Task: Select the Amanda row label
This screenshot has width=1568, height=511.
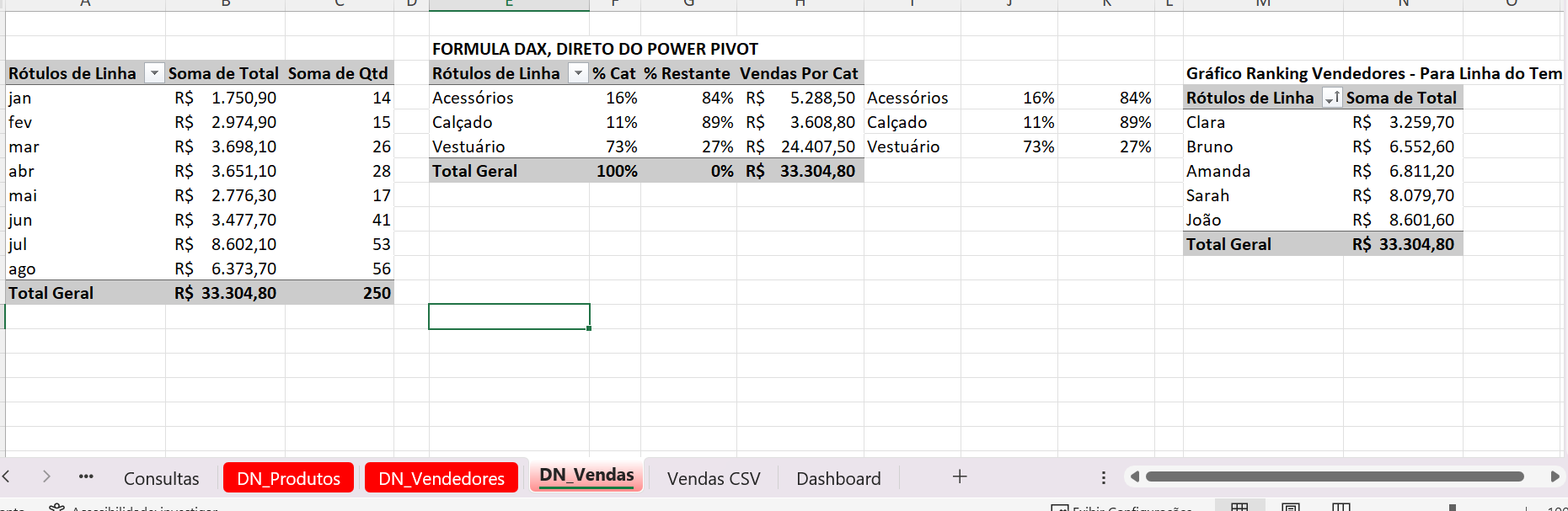Action: tap(1263, 171)
